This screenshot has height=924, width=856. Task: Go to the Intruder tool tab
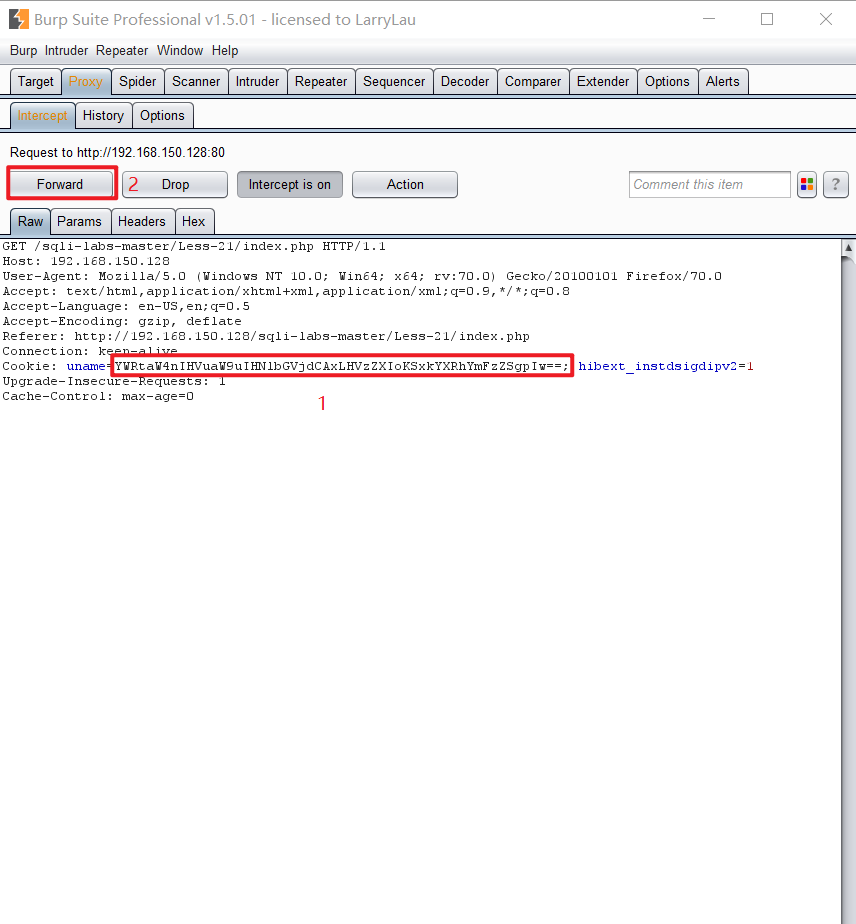[x=257, y=81]
